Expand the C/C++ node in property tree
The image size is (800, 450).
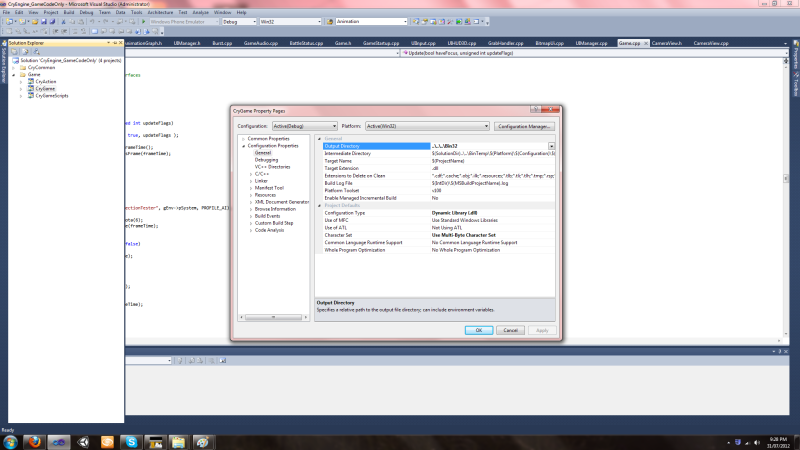coord(251,174)
